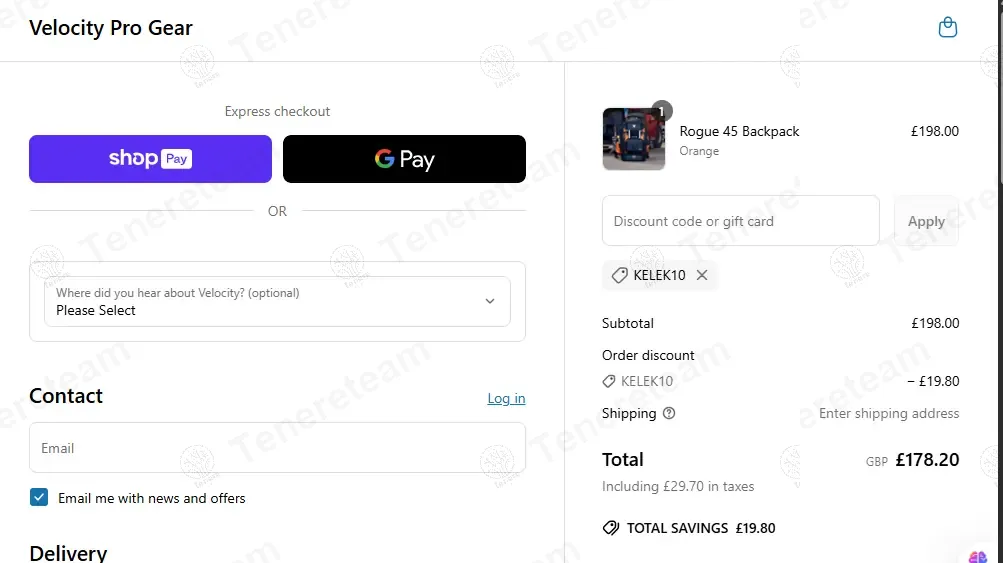This screenshot has width=1003, height=563.
Task: Click the item quantity badge on thumbnail
Action: click(x=661, y=111)
